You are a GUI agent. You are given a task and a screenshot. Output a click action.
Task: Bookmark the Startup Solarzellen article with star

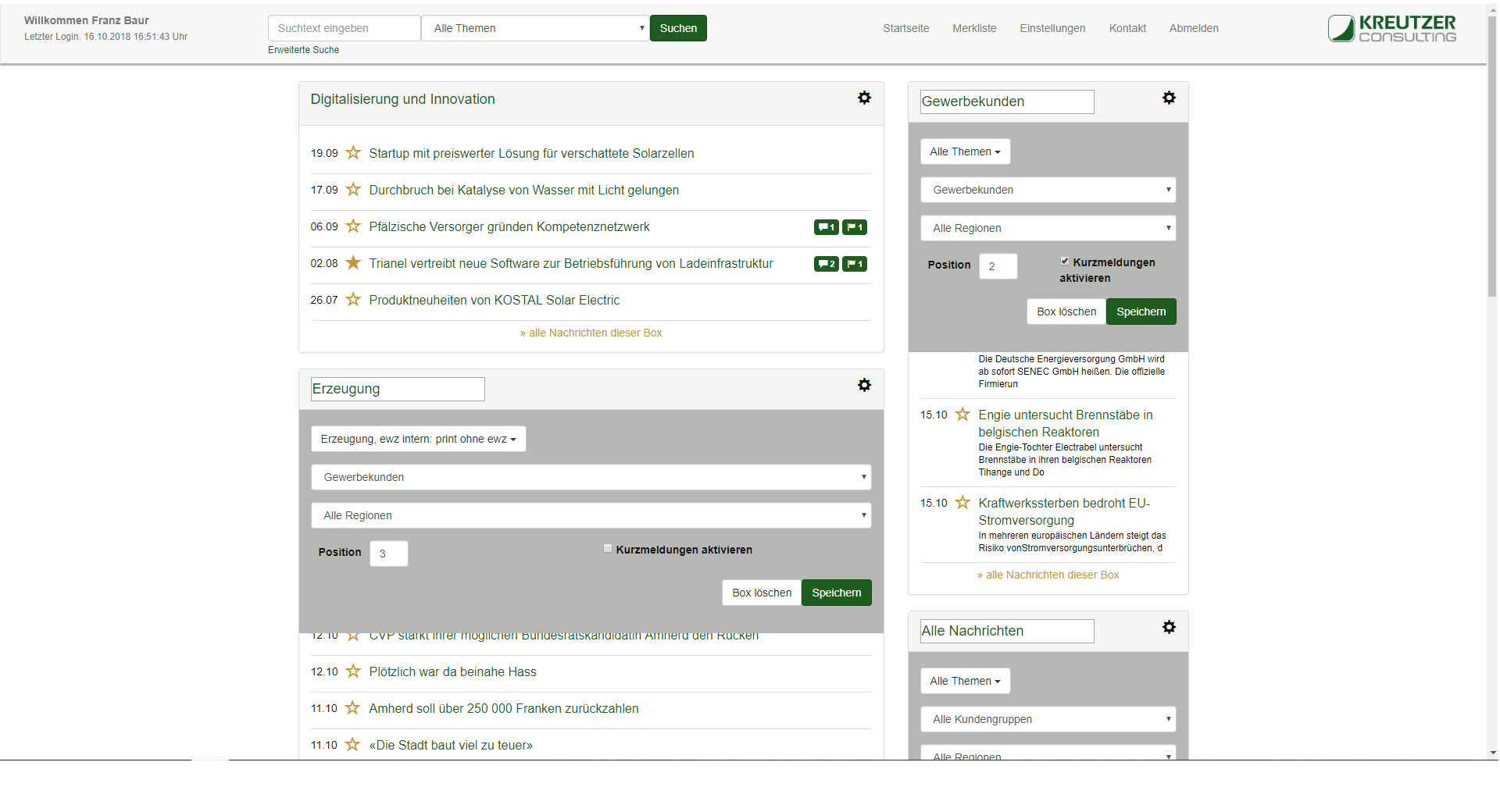click(x=353, y=153)
